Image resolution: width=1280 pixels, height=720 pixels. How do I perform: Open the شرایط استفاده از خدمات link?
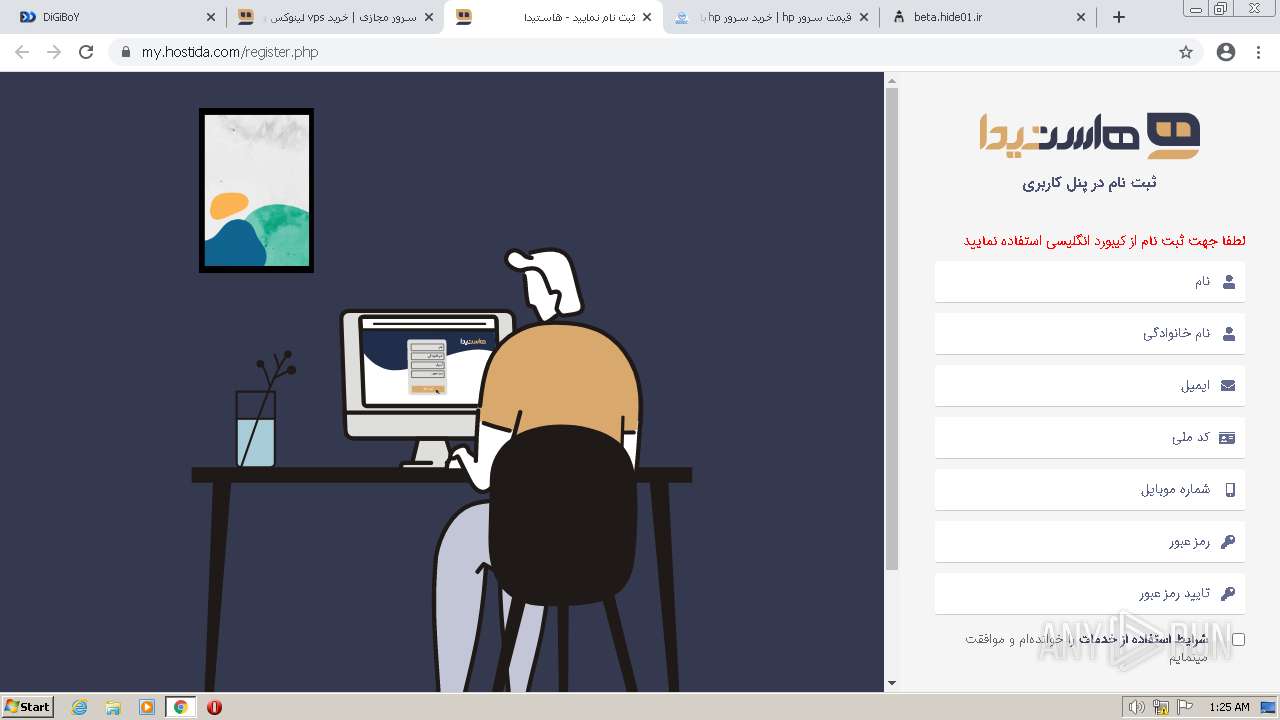pos(1141,639)
